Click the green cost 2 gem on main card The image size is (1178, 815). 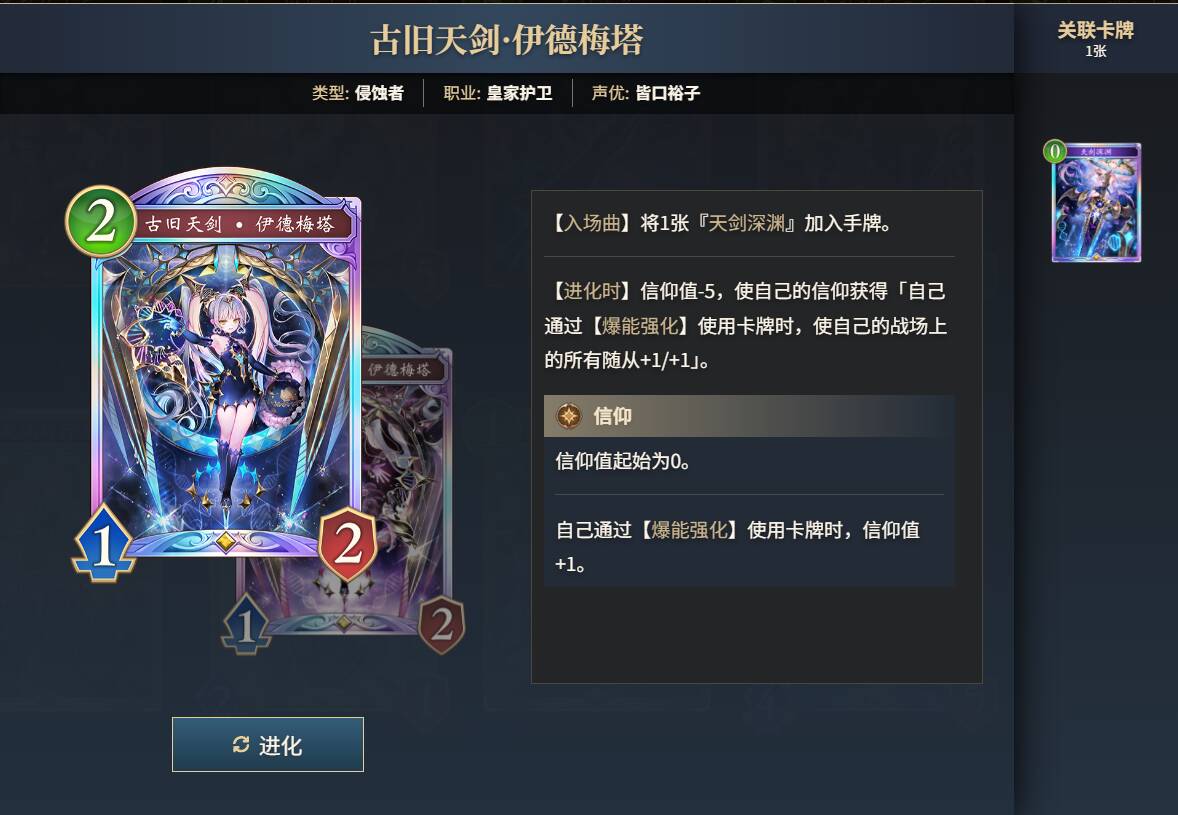(x=101, y=222)
